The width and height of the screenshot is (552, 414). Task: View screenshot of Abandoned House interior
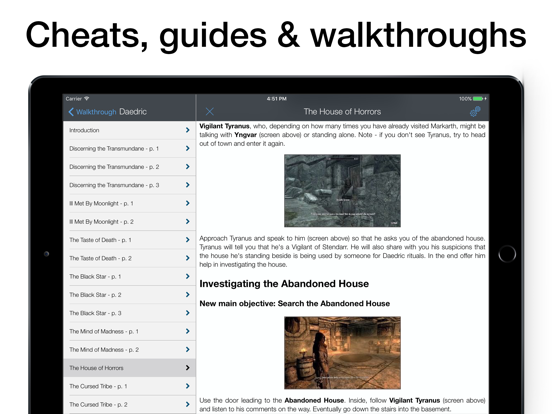coord(343,353)
